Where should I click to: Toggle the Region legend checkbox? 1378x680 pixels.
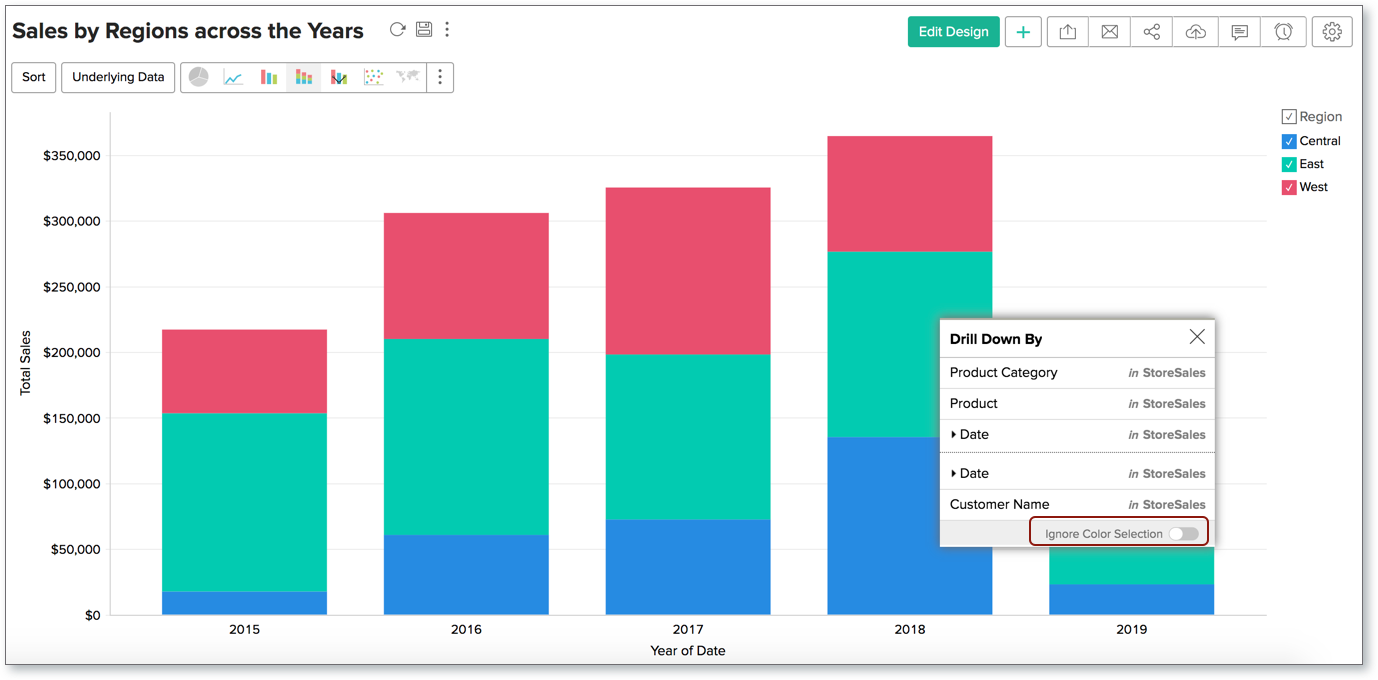(1289, 117)
